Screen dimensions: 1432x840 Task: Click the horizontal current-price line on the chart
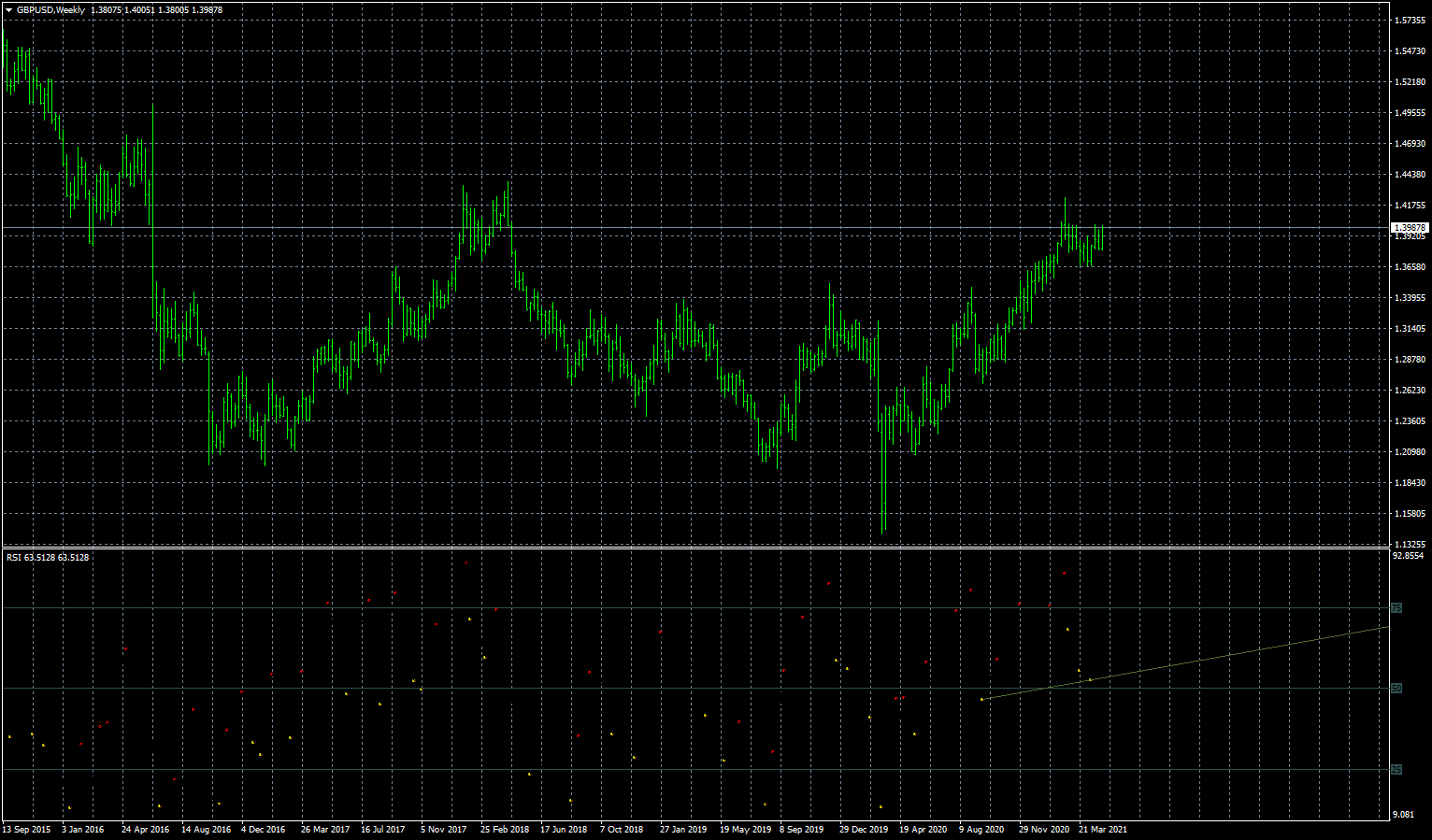click(x=695, y=227)
